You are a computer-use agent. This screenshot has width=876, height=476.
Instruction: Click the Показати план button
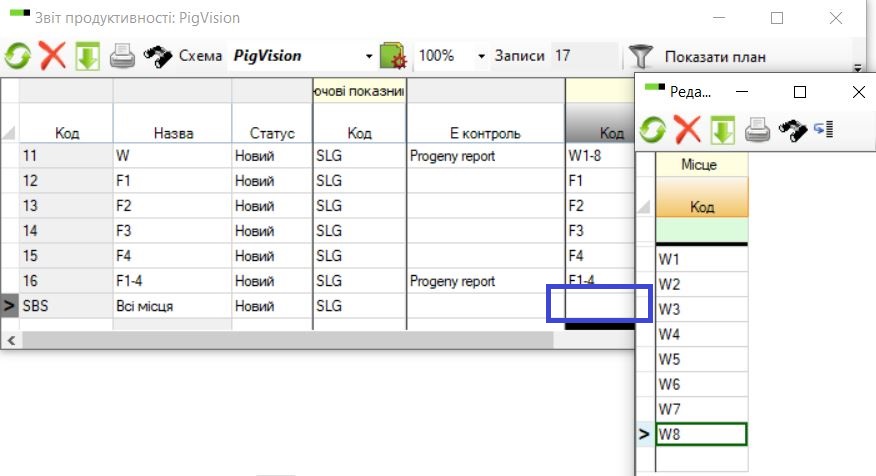coord(715,57)
